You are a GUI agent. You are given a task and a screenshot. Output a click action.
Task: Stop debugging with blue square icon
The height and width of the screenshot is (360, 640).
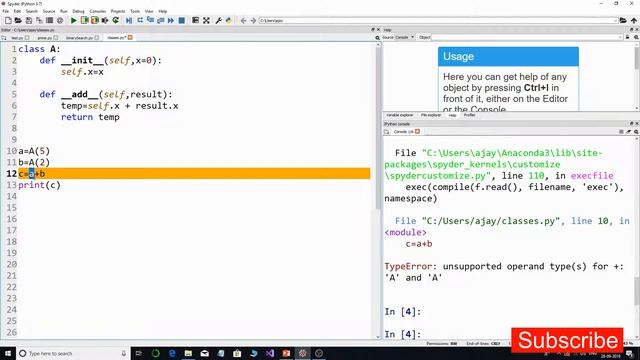182,20
